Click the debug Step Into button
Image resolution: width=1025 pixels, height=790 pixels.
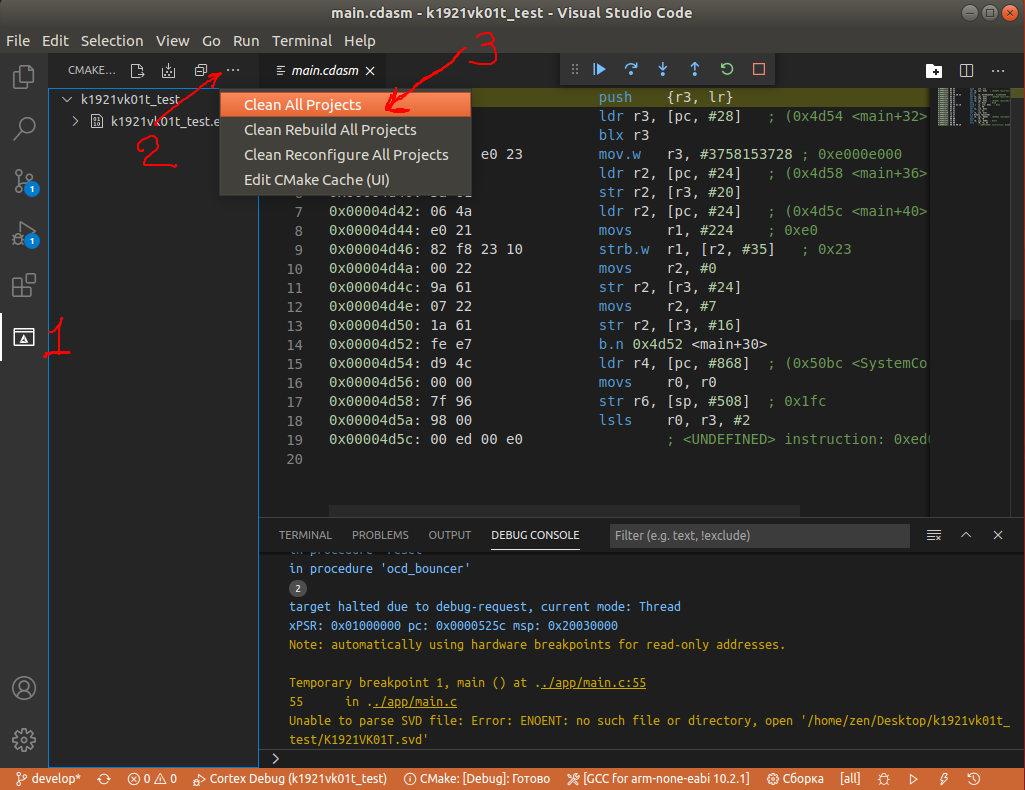[x=663, y=69]
